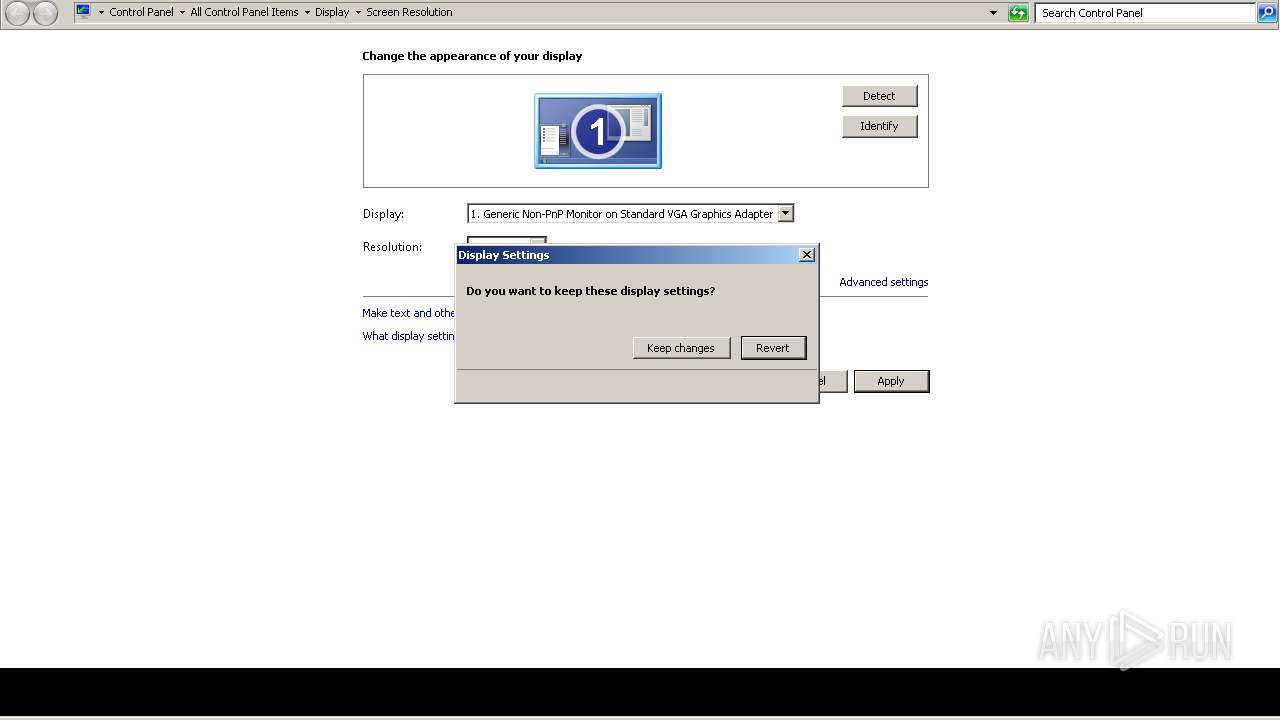Click Keep changes in dialog
This screenshot has width=1280, height=720.
pyautogui.click(x=681, y=348)
